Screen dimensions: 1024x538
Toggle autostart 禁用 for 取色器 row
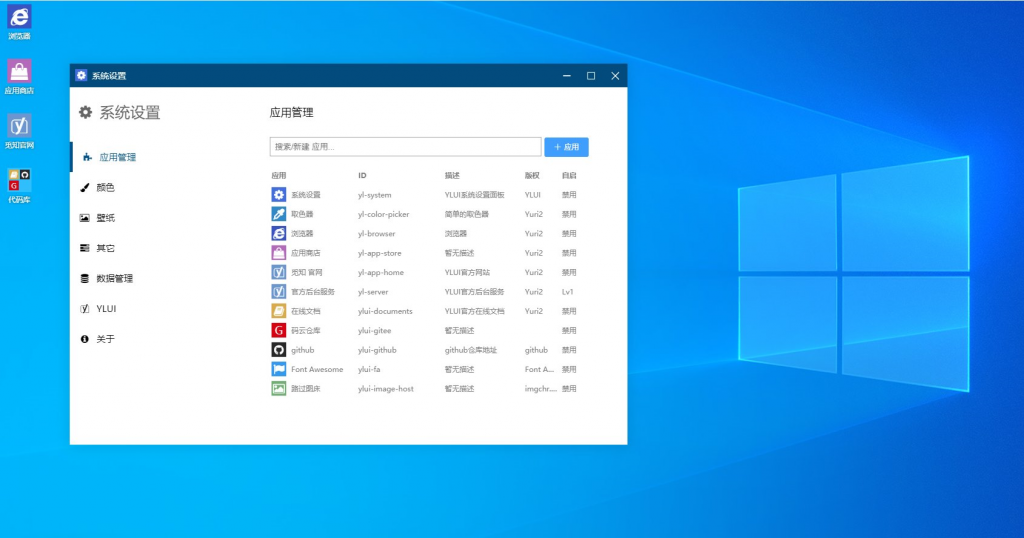tap(569, 214)
